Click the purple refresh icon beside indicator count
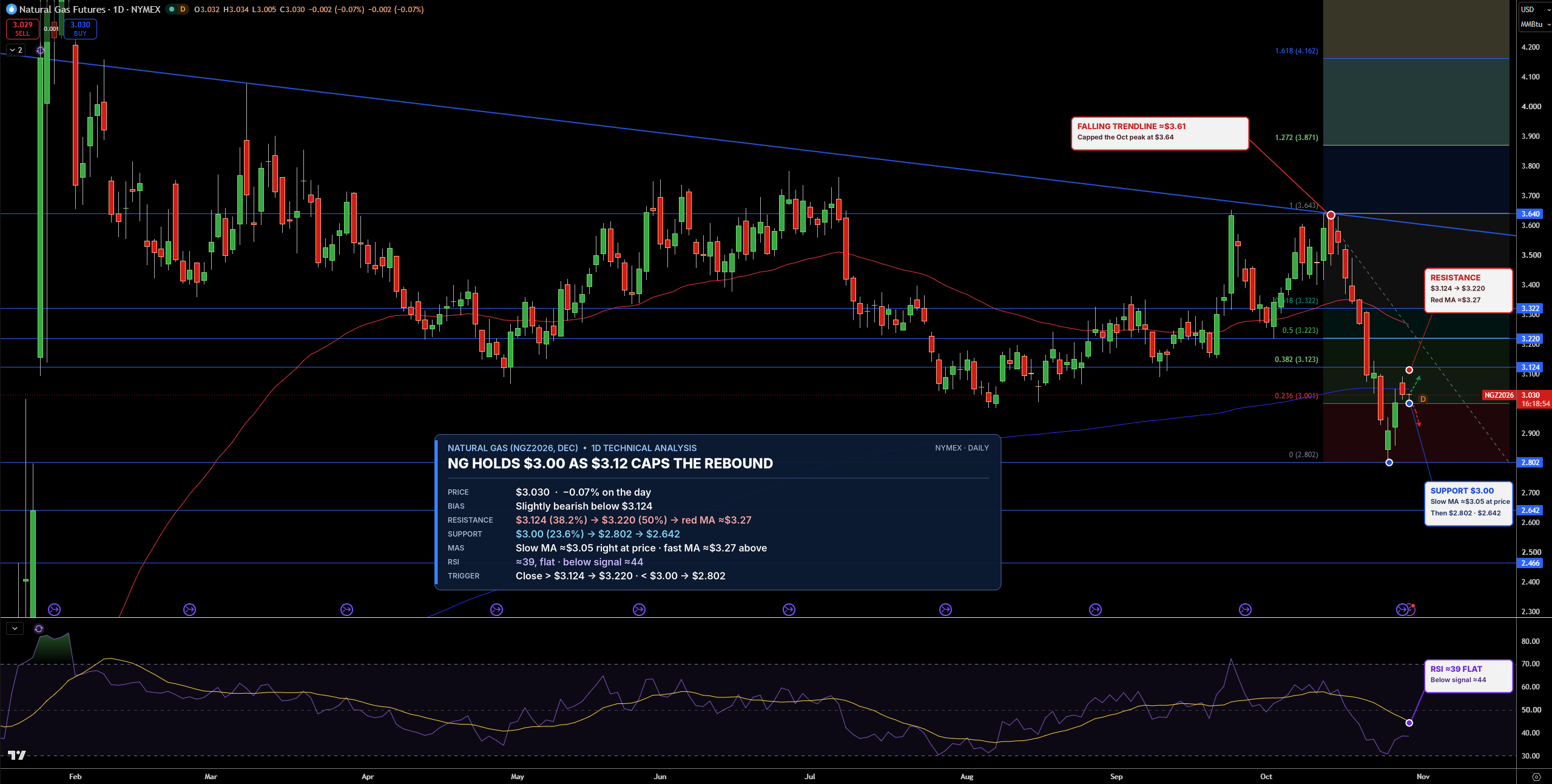Screen dimensions: 1552x784 click(x=41, y=50)
